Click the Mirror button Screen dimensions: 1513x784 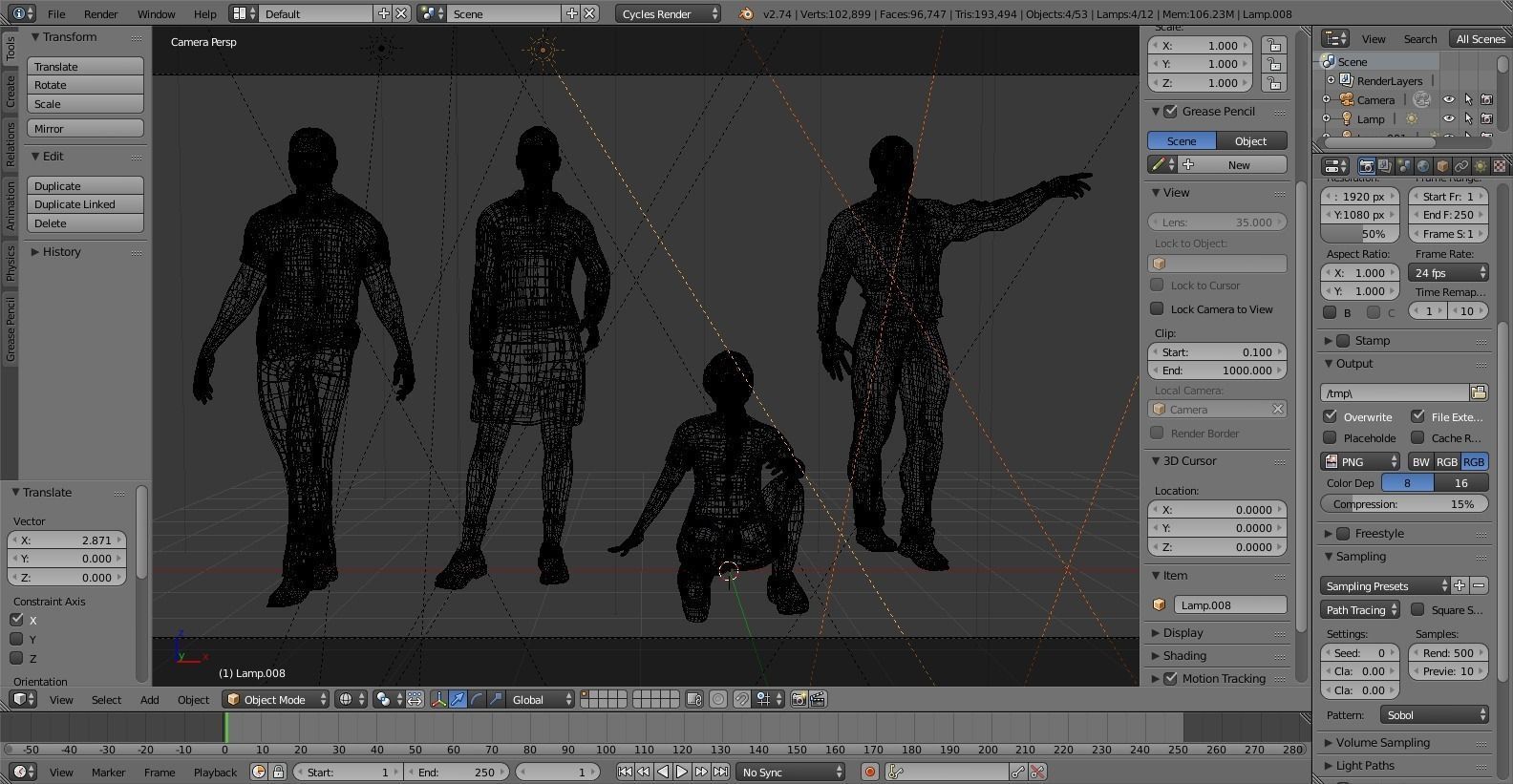pyautogui.click(x=86, y=128)
